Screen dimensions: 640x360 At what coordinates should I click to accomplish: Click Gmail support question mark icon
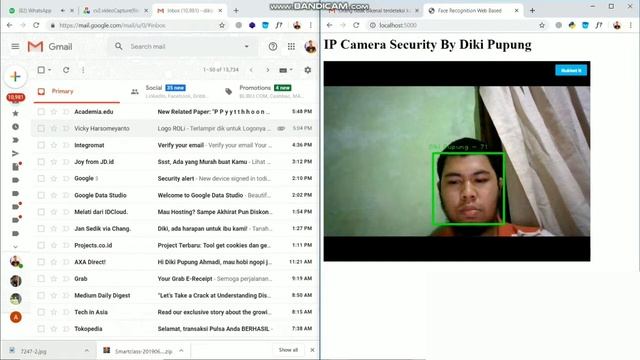273,47
